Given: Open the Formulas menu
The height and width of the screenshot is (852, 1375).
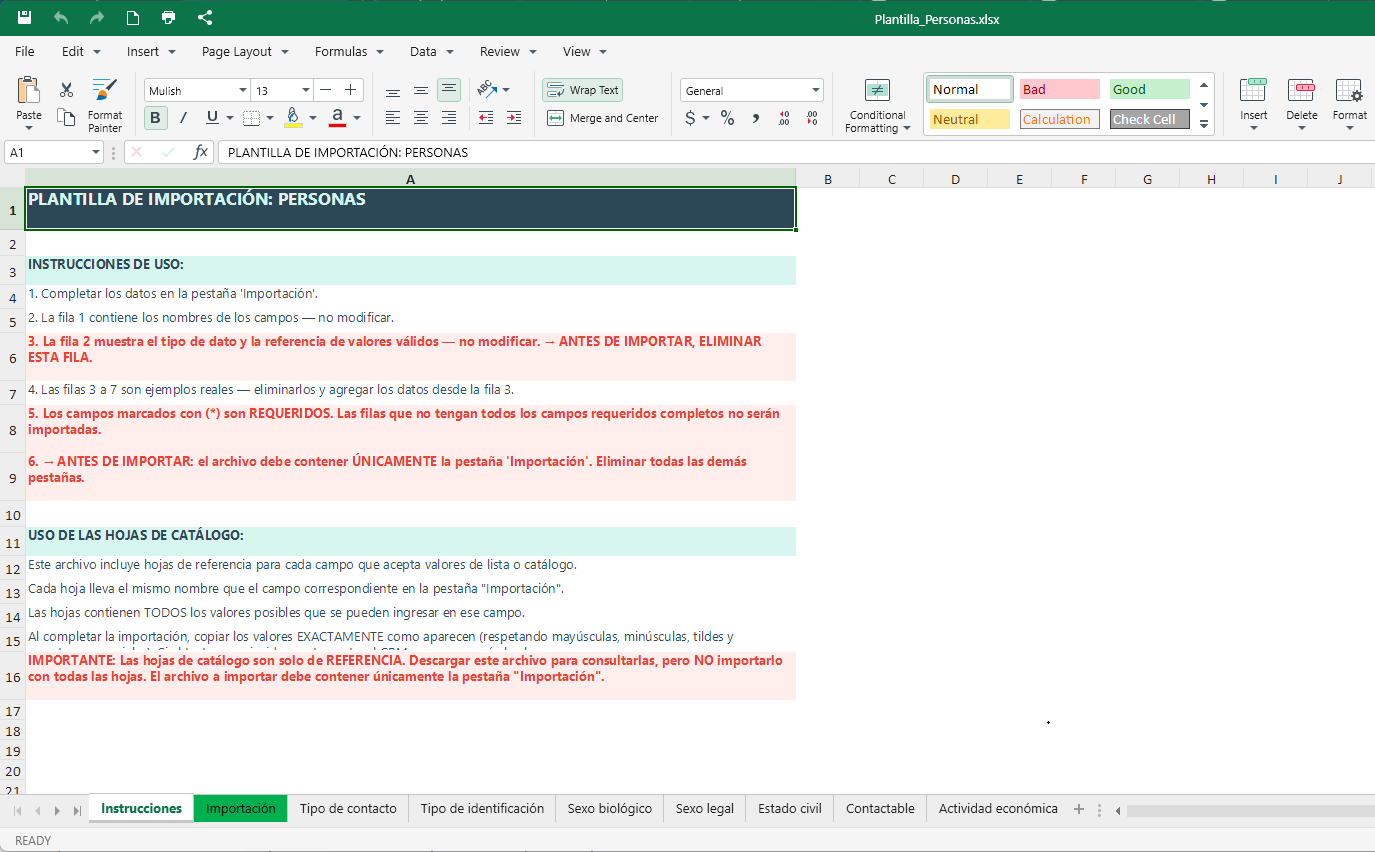Looking at the screenshot, I should click(x=349, y=51).
